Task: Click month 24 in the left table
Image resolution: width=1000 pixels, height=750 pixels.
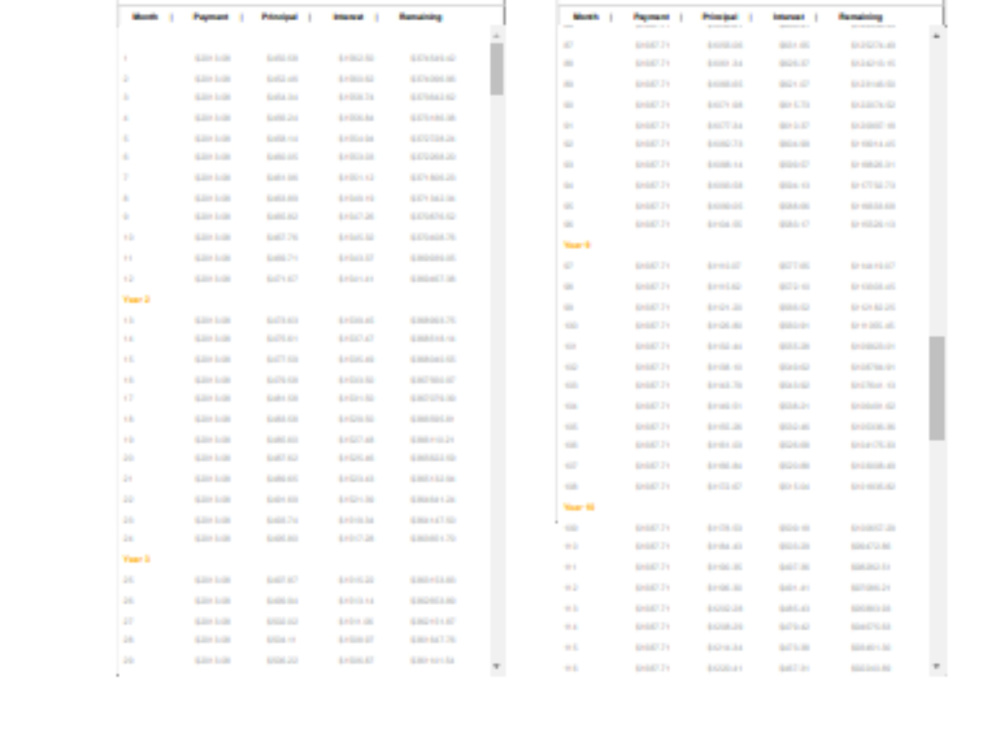Action: (128, 538)
